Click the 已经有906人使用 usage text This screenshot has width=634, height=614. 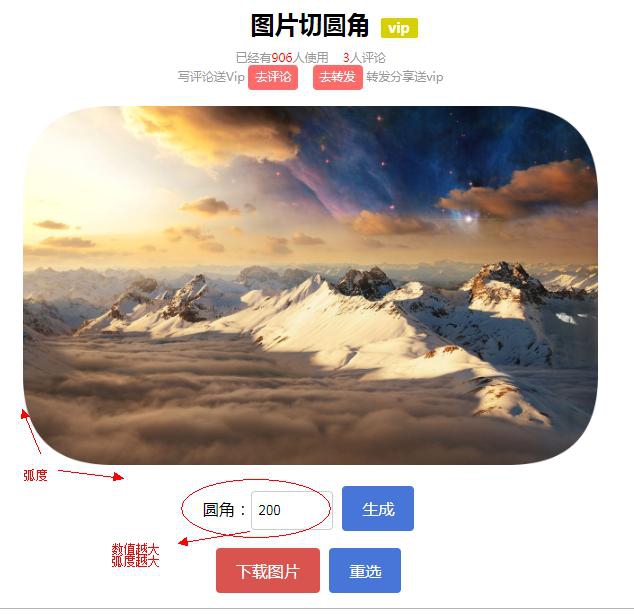[282, 58]
